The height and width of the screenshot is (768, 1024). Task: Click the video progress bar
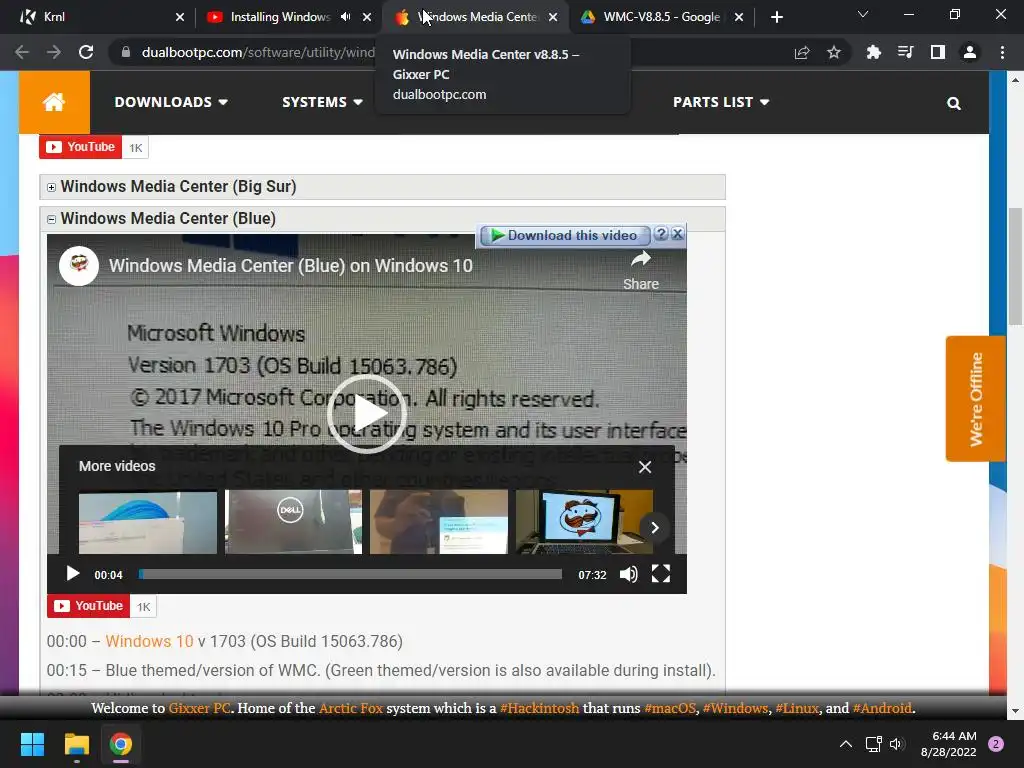tap(350, 574)
